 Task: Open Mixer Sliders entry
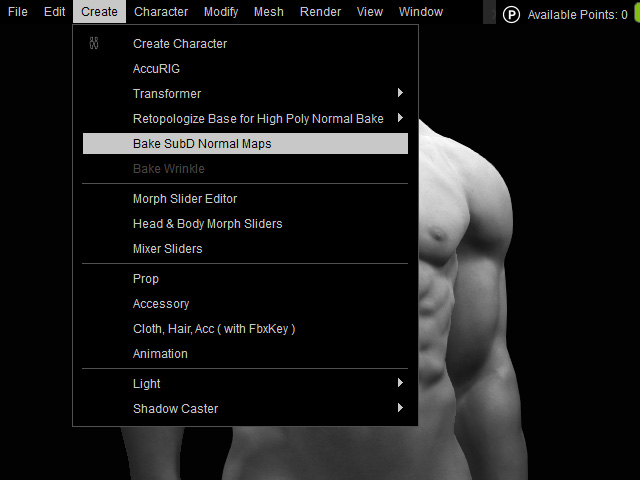pos(167,249)
